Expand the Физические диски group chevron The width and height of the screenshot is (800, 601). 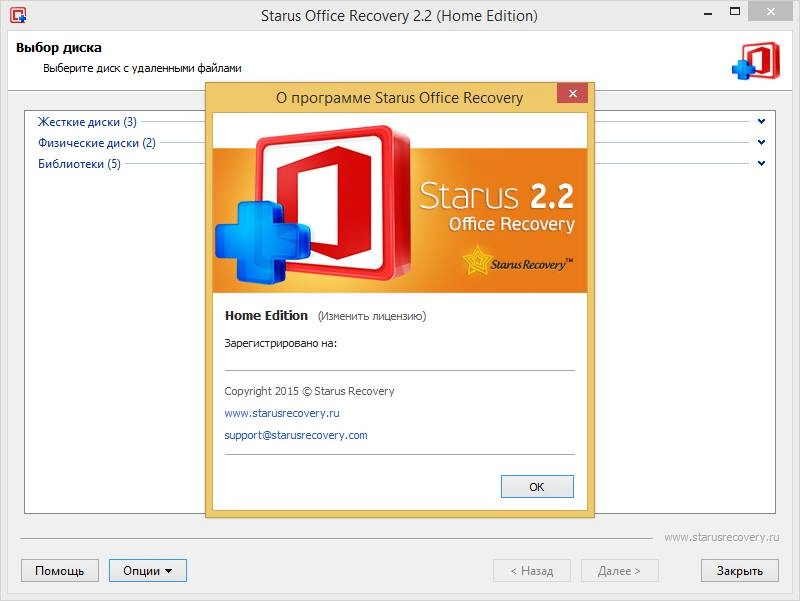click(x=761, y=142)
